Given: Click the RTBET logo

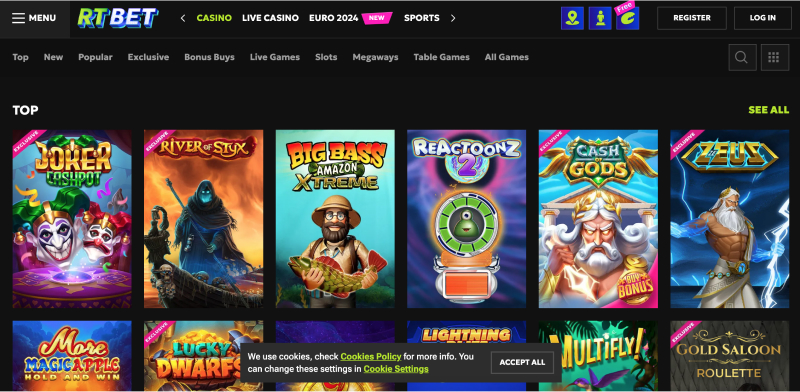Looking at the screenshot, I should point(118,18).
